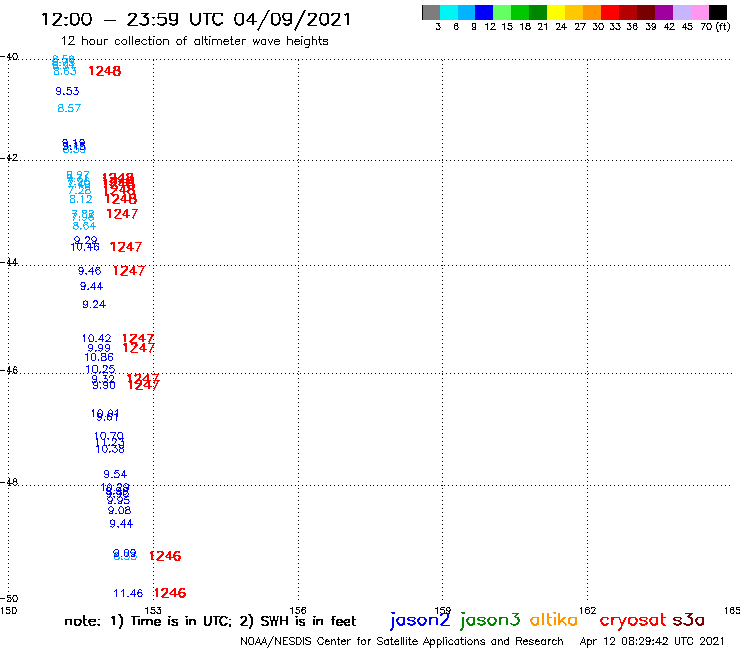Click the 10.42 wave height value
The width and height of the screenshot is (740, 650).
click(96, 338)
